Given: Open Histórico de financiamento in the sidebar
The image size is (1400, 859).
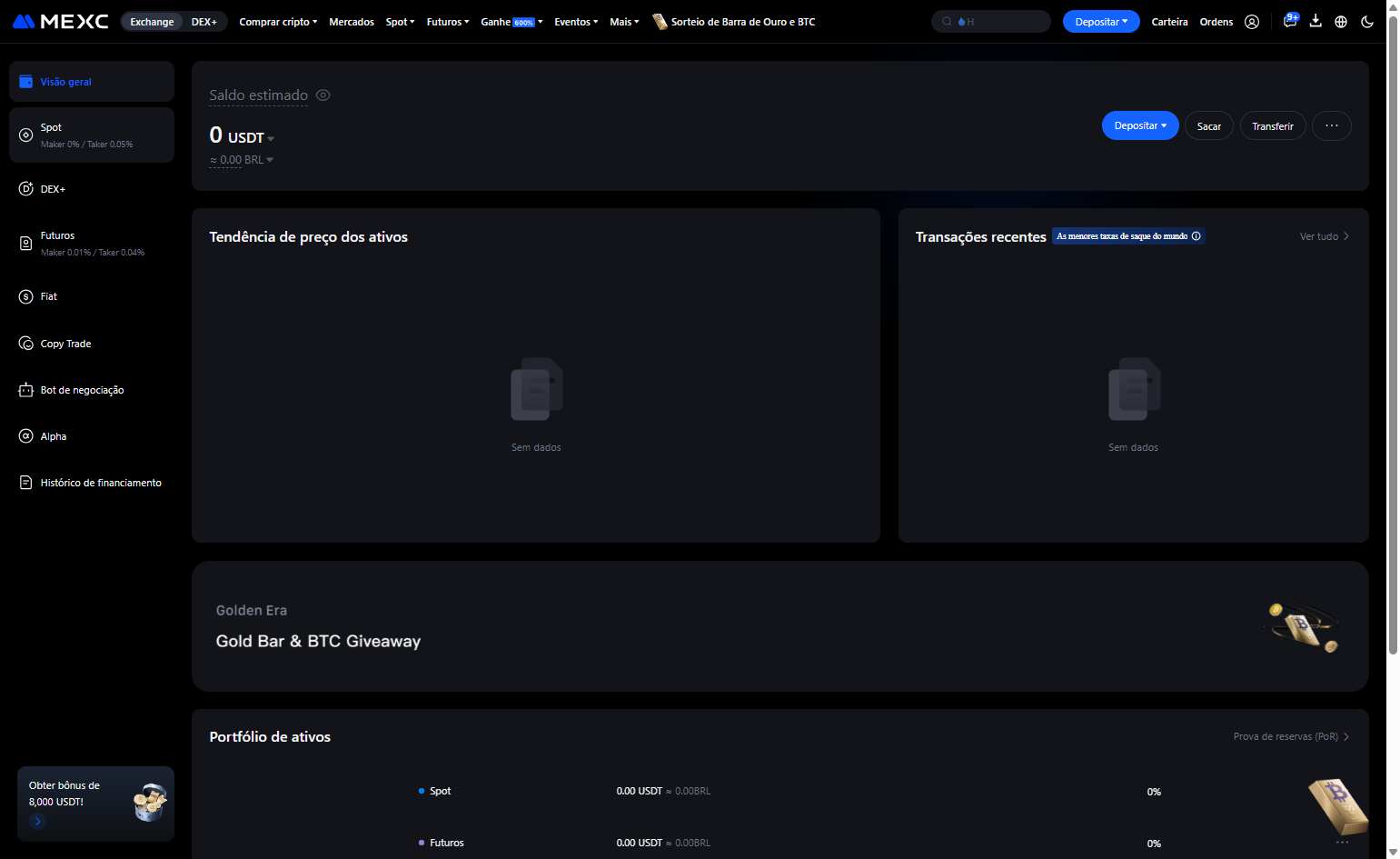Looking at the screenshot, I should click(92, 483).
